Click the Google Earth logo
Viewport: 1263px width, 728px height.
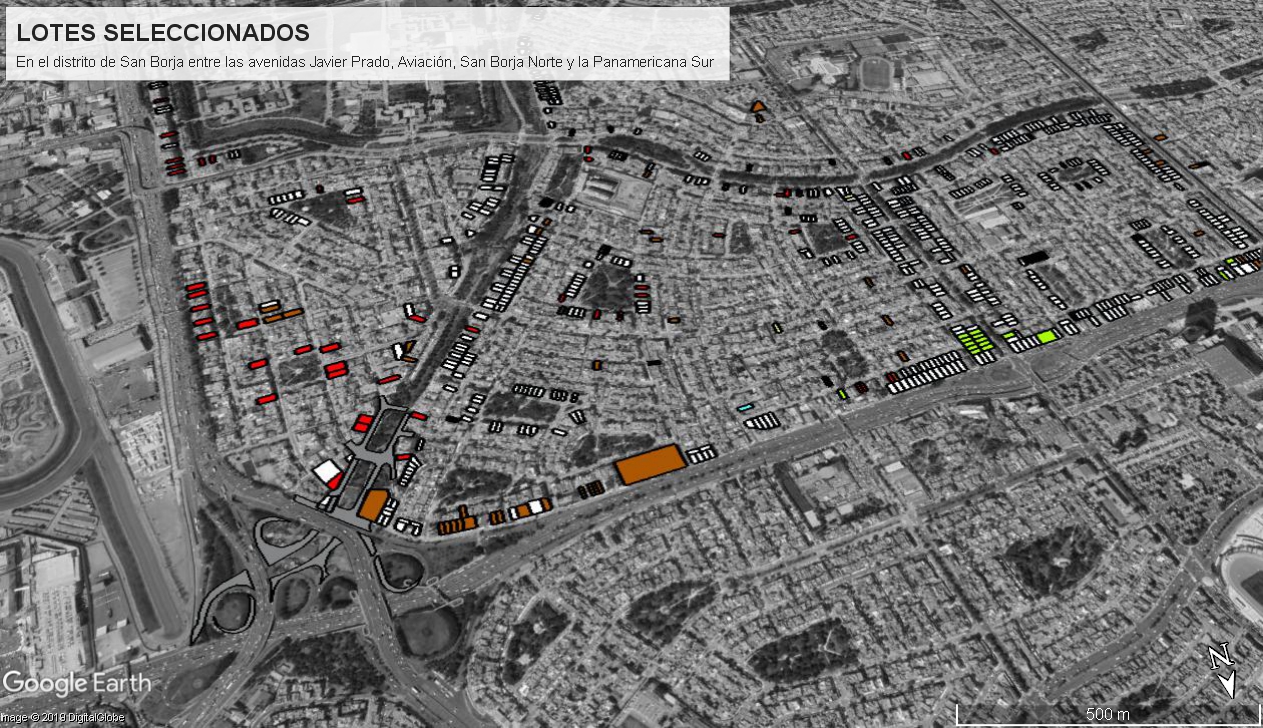tap(77, 684)
